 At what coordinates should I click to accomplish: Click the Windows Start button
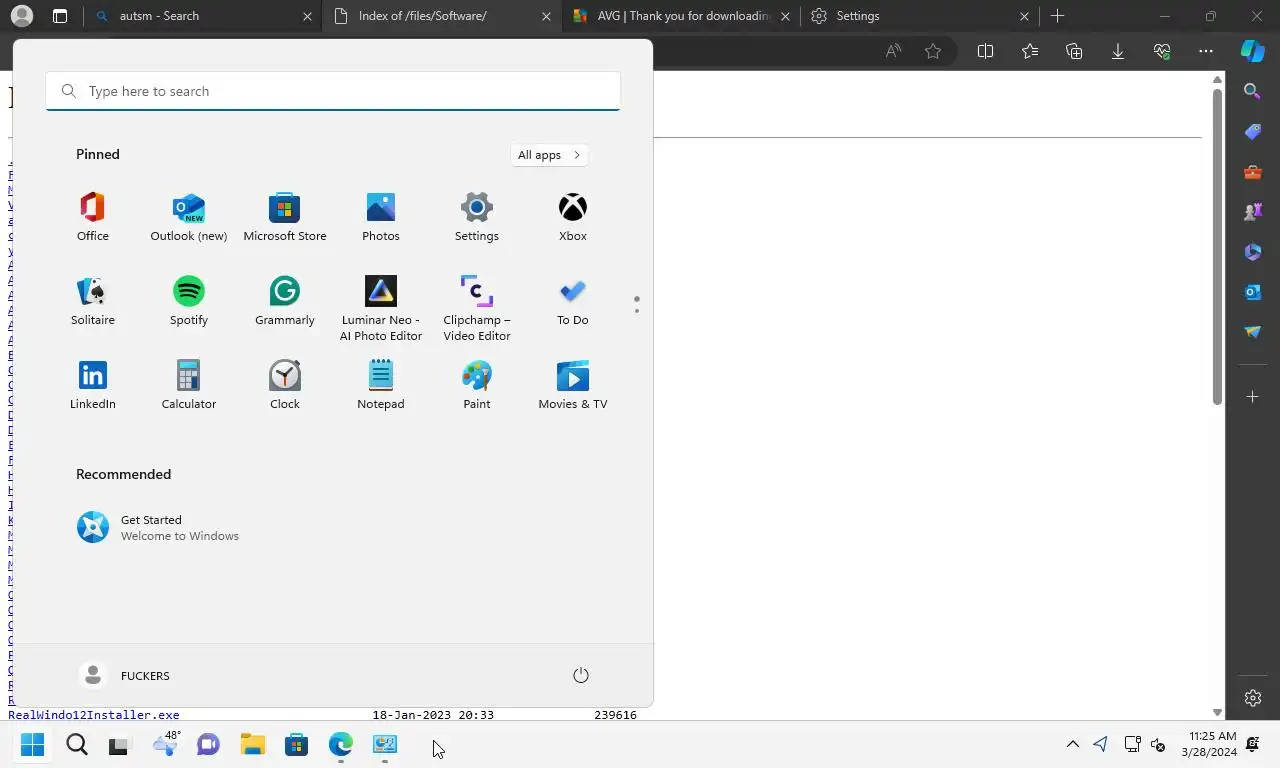tap(33, 745)
